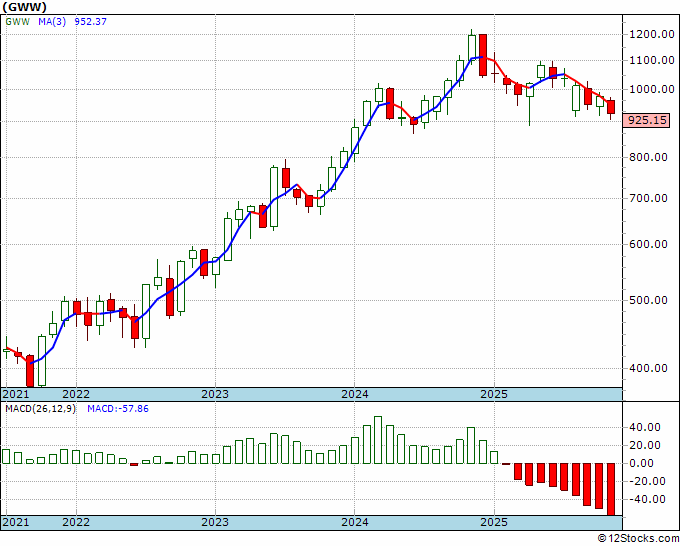Screen dimensions: 680x546
Task: Click the last red MACD histogram bar
Action: (x=611, y=489)
